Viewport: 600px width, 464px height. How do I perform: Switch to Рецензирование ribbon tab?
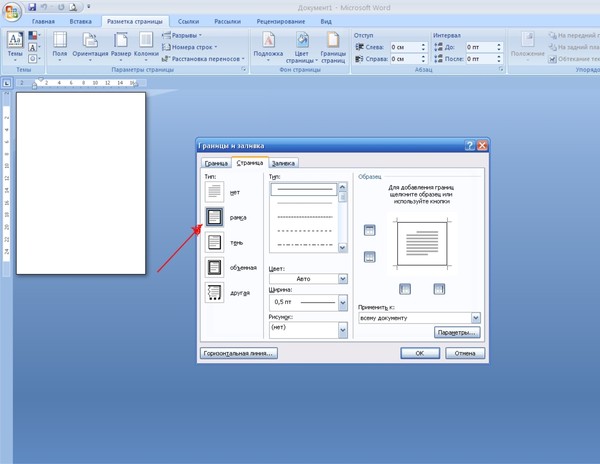click(281, 21)
